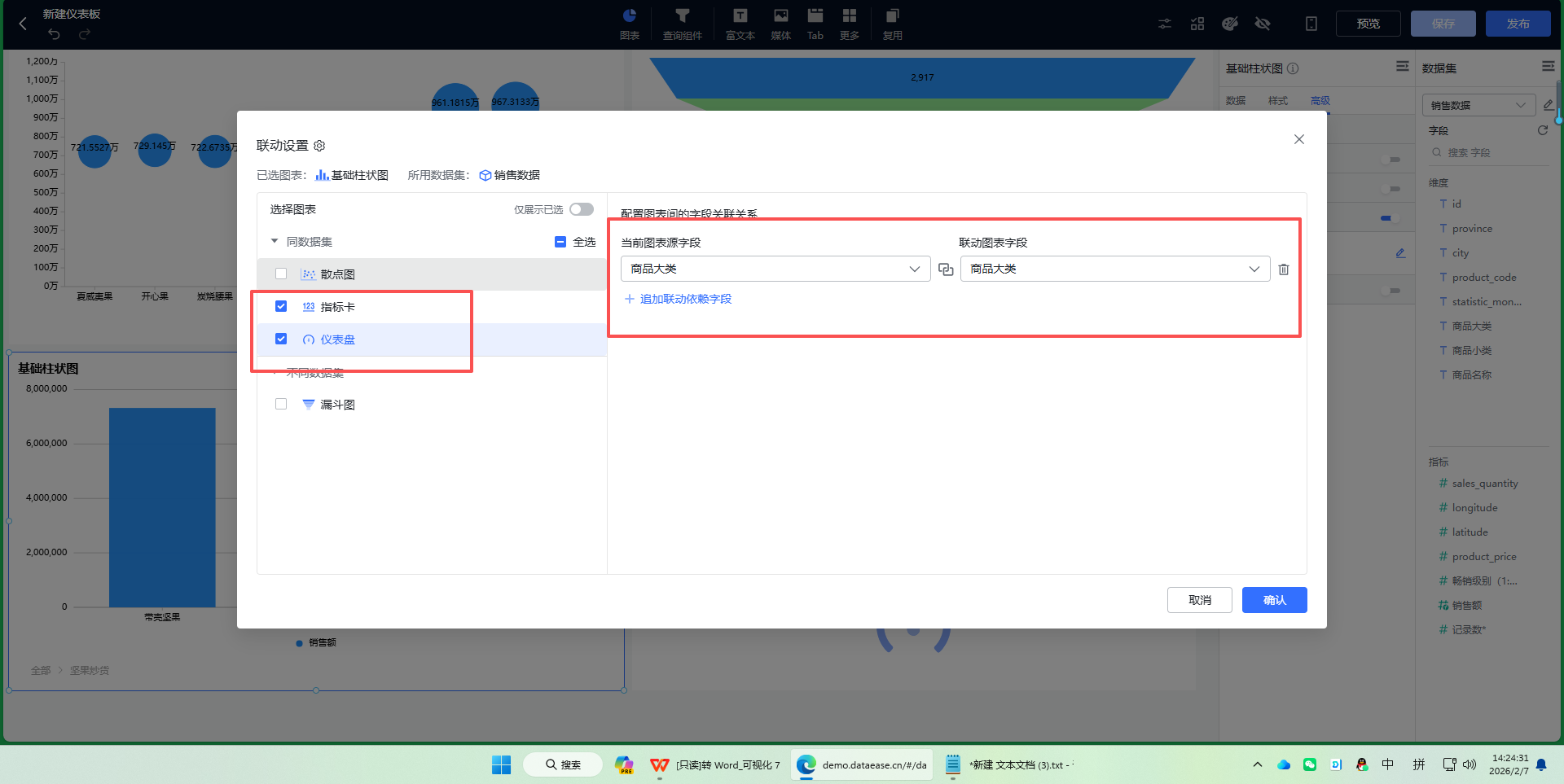
Task: Open the 复用 reuse component panel
Action: tap(892, 24)
